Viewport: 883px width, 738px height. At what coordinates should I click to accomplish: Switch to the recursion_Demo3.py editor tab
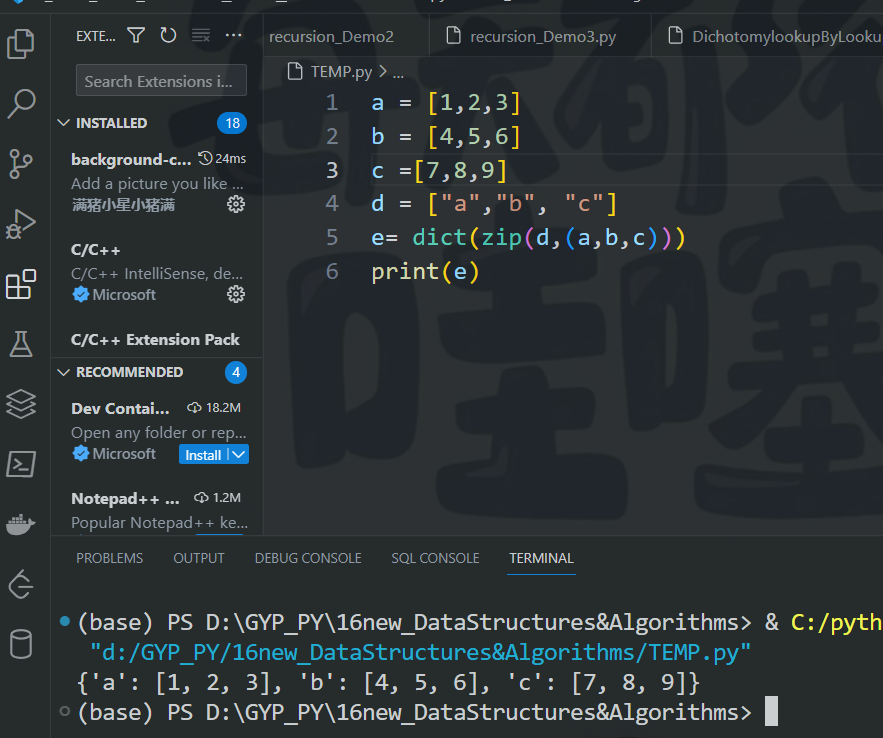[539, 37]
